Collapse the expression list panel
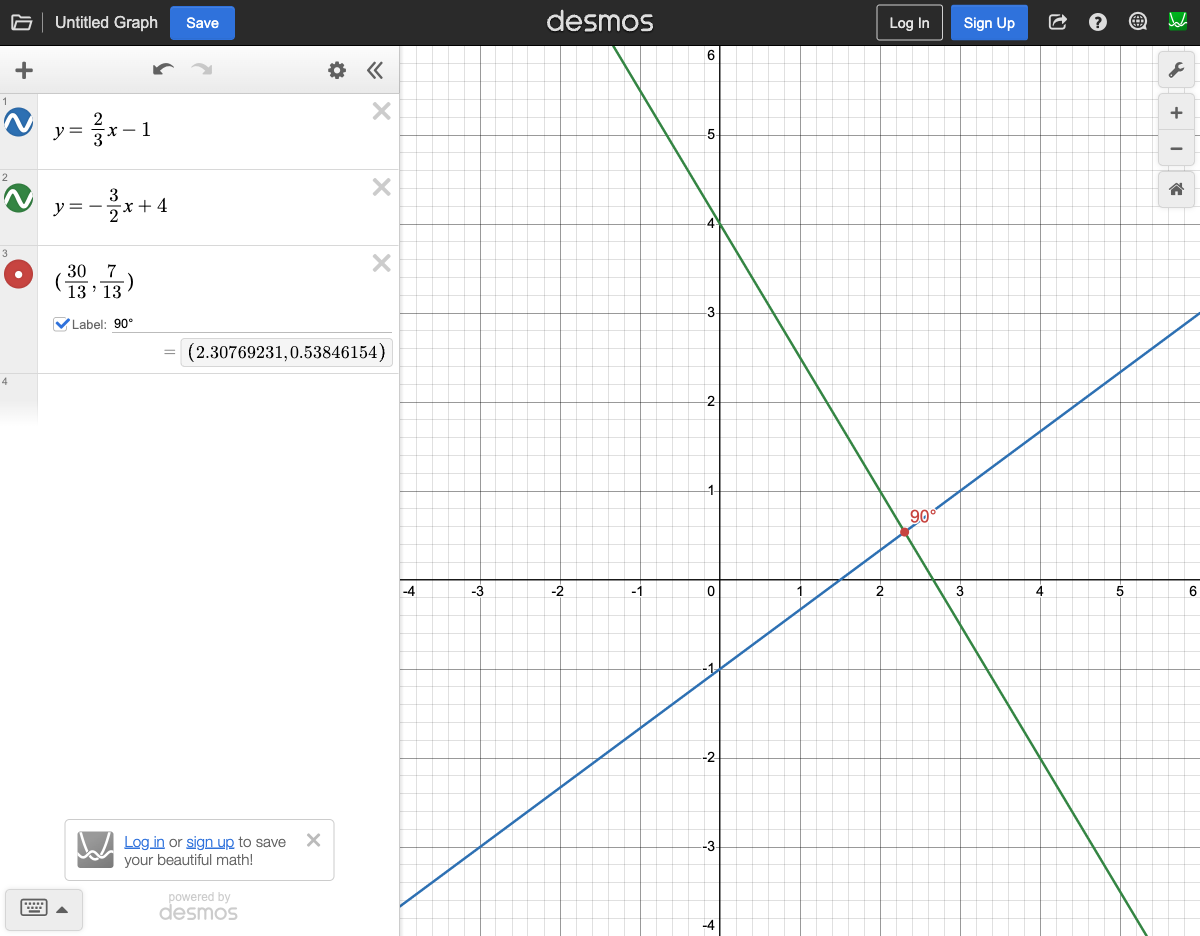Screen dimensions: 1200x936 [375, 70]
